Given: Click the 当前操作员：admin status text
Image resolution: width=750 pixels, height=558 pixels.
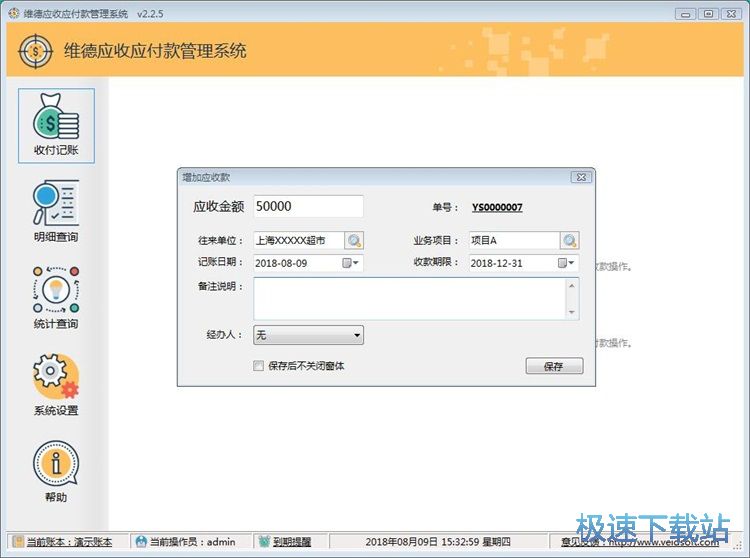Looking at the screenshot, I should click(x=192, y=542).
